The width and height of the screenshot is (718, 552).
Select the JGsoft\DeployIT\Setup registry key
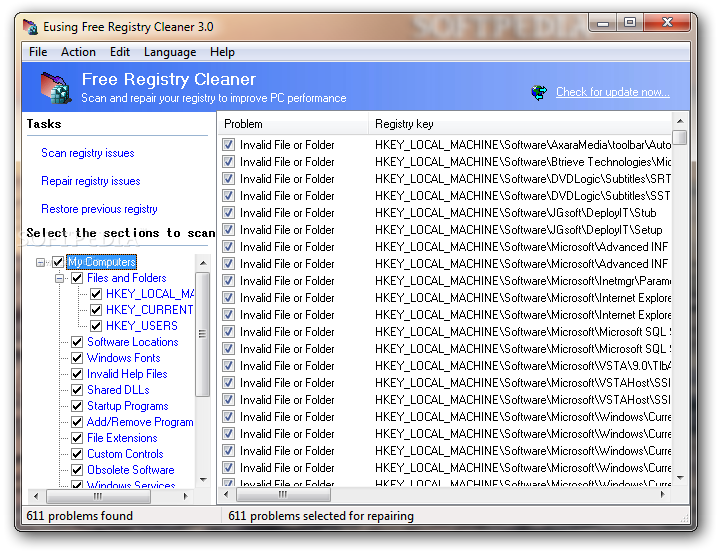[x=518, y=230]
